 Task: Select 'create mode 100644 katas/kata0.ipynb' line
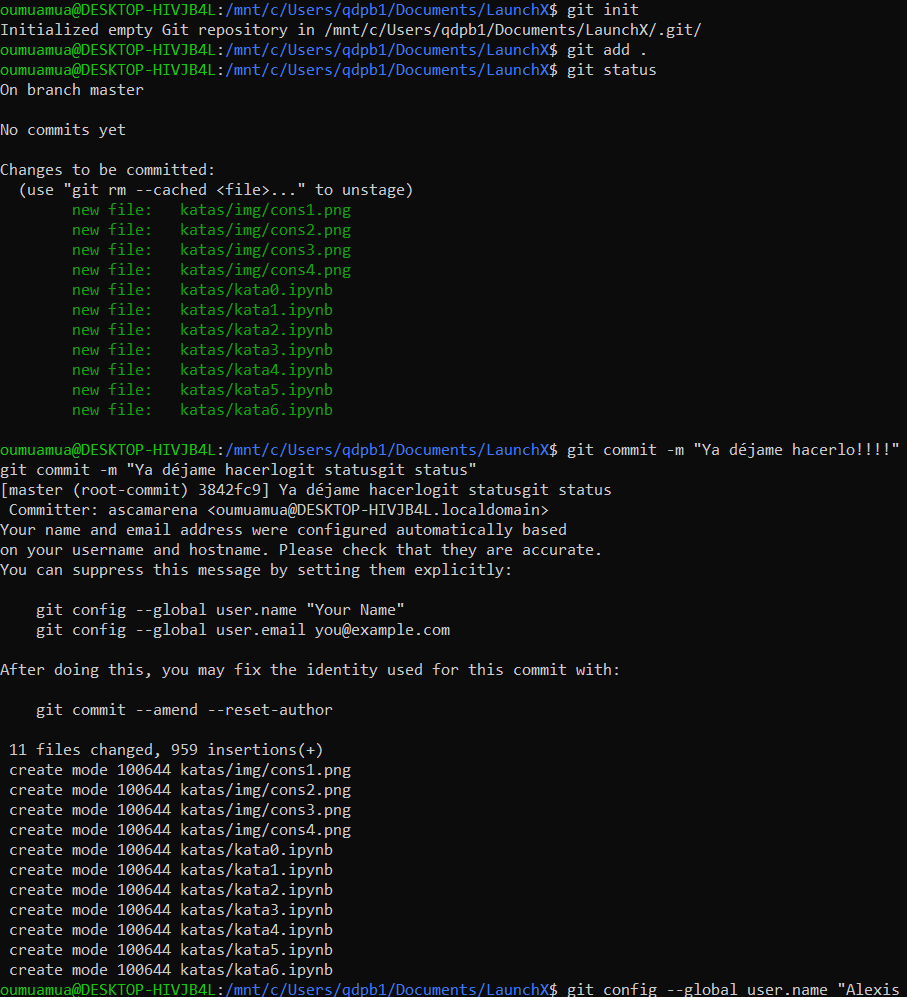click(171, 849)
